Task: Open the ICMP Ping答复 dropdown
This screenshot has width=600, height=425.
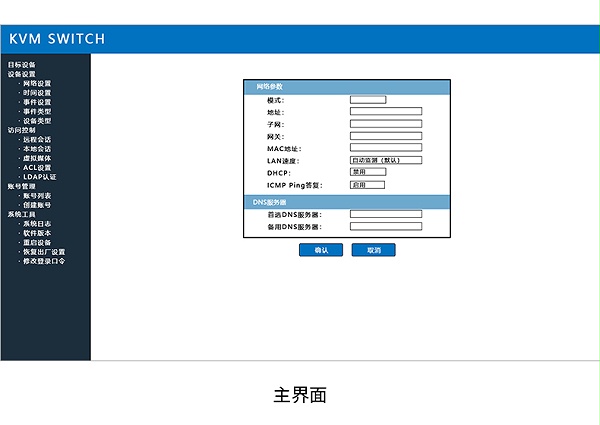Action: 367,185
